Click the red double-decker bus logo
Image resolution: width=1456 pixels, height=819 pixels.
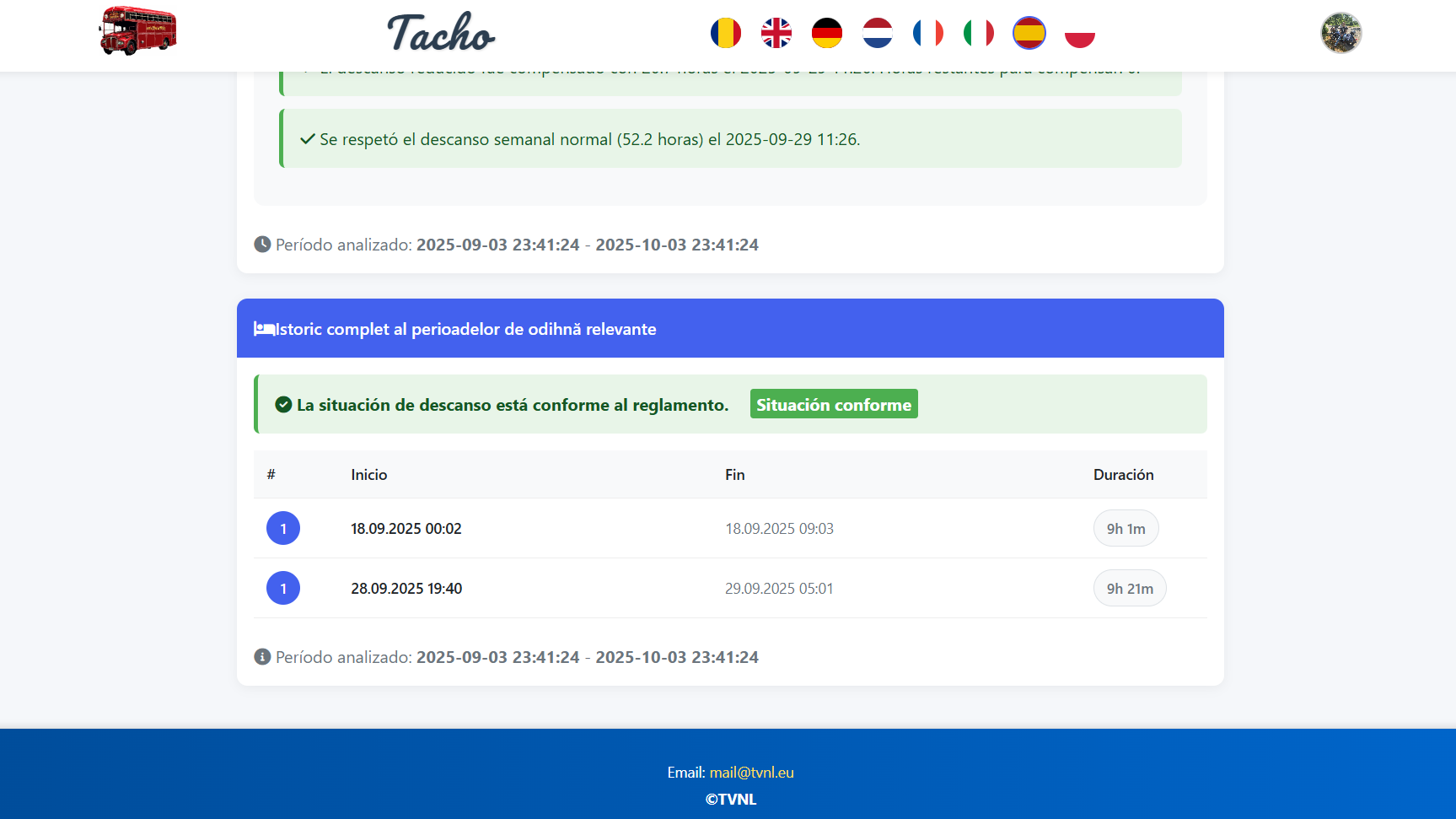pyautogui.click(x=137, y=31)
